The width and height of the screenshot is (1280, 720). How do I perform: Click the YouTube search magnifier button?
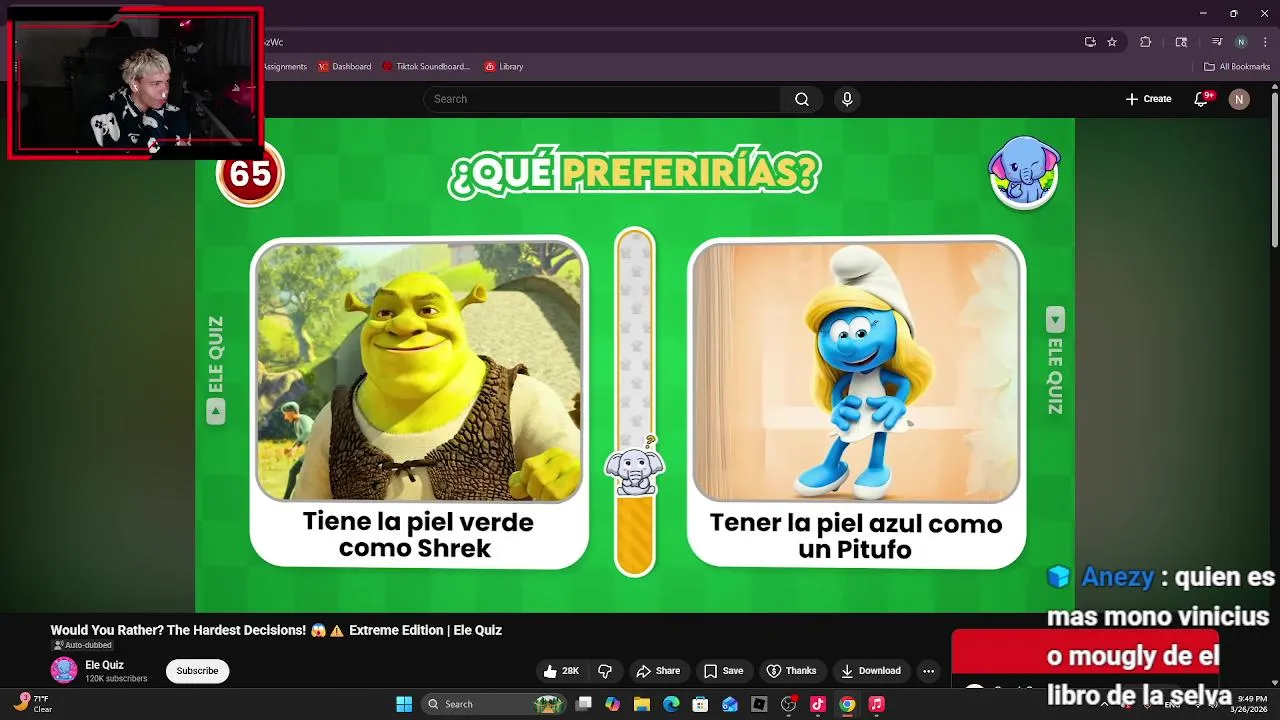click(x=802, y=99)
